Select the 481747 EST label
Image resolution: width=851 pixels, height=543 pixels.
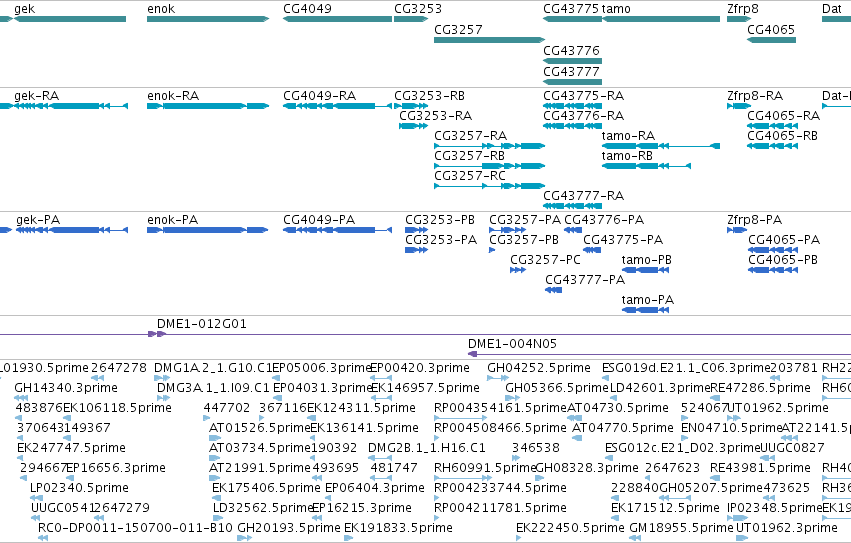coord(394,468)
